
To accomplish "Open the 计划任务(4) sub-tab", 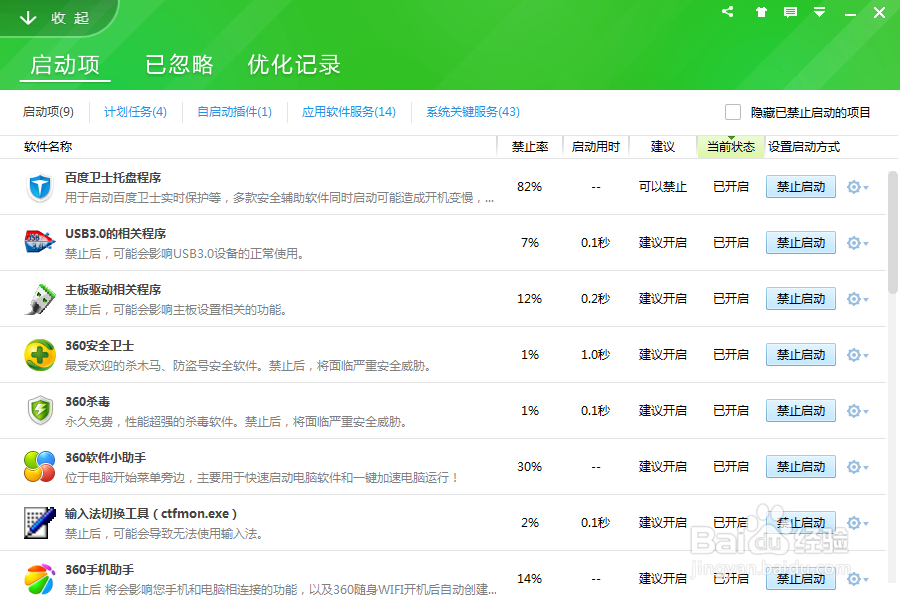I will (x=135, y=112).
